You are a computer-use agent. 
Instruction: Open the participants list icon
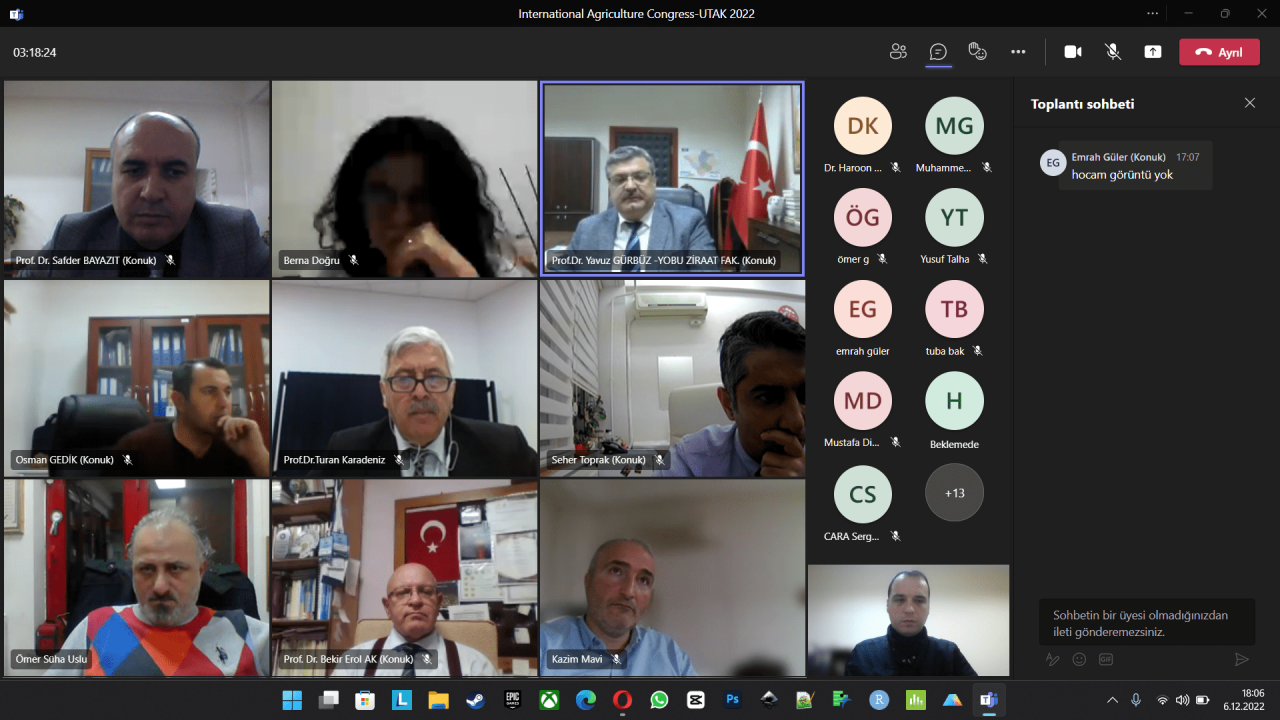click(898, 52)
